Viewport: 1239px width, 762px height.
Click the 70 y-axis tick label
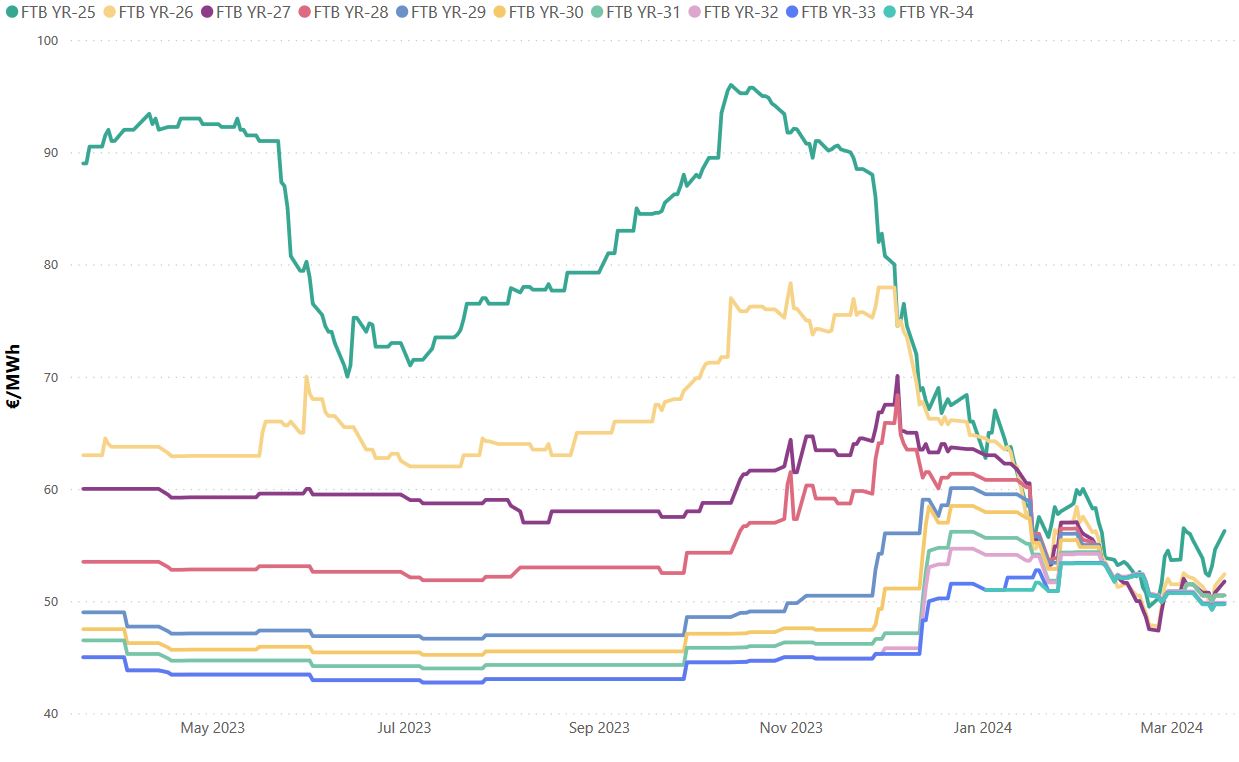point(52,377)
